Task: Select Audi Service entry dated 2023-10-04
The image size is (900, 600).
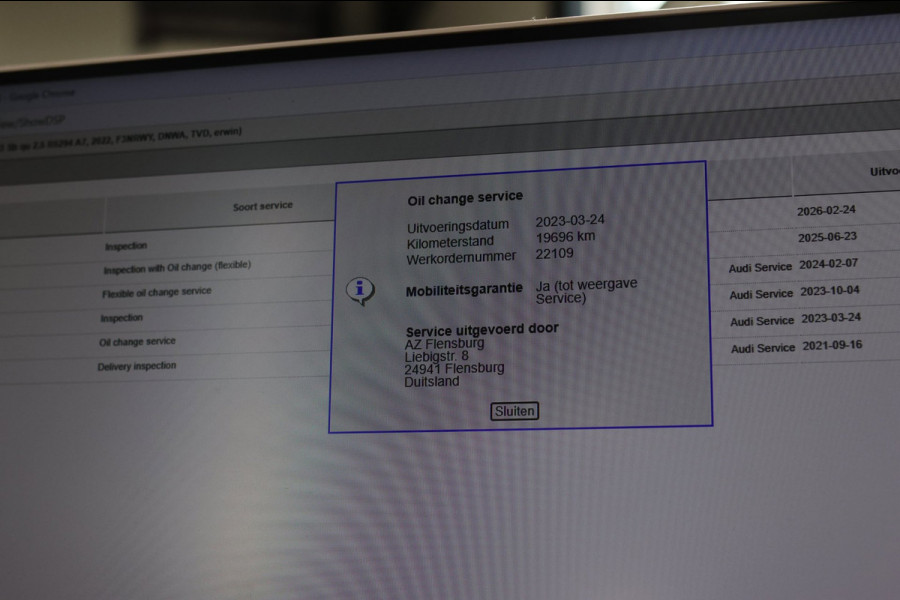Action: [794, 292]
